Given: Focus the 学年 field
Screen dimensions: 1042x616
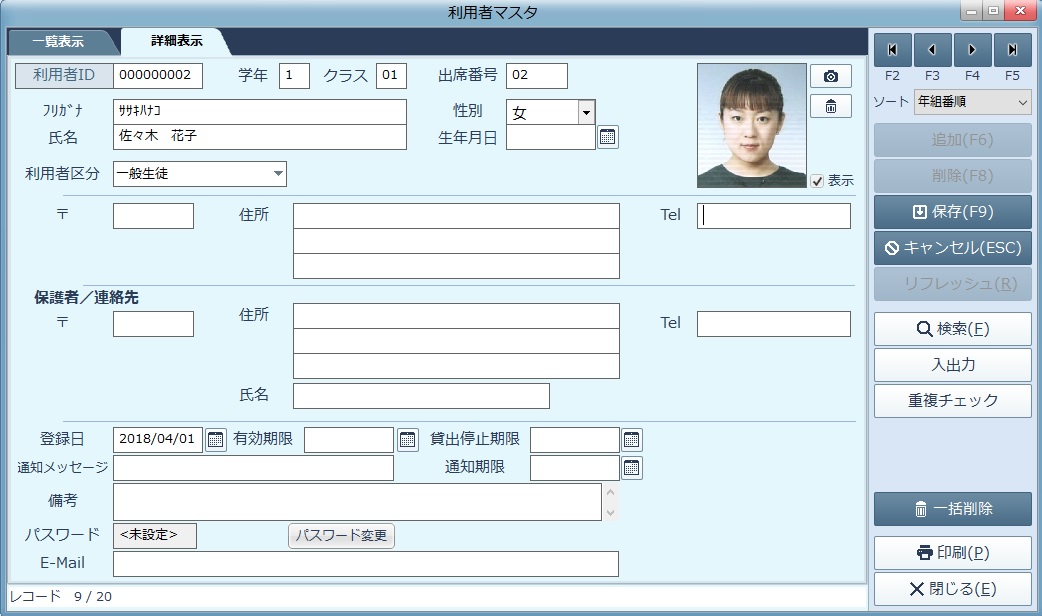Looking at the screenshot, I should point(294,76).
